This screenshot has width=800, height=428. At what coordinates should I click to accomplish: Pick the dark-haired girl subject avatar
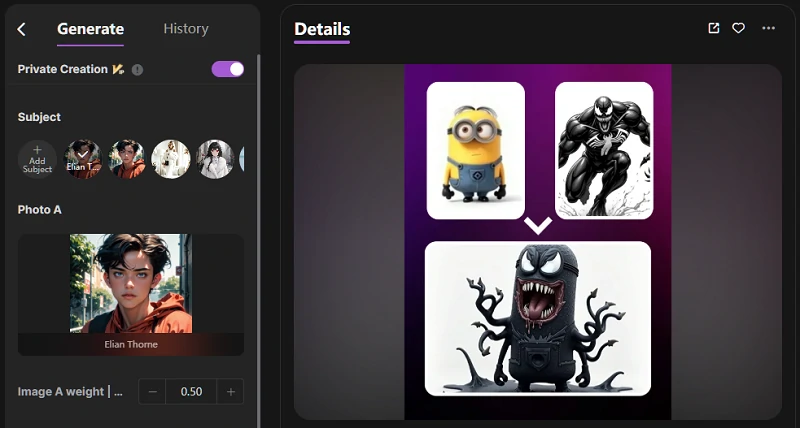pos(215,159)
